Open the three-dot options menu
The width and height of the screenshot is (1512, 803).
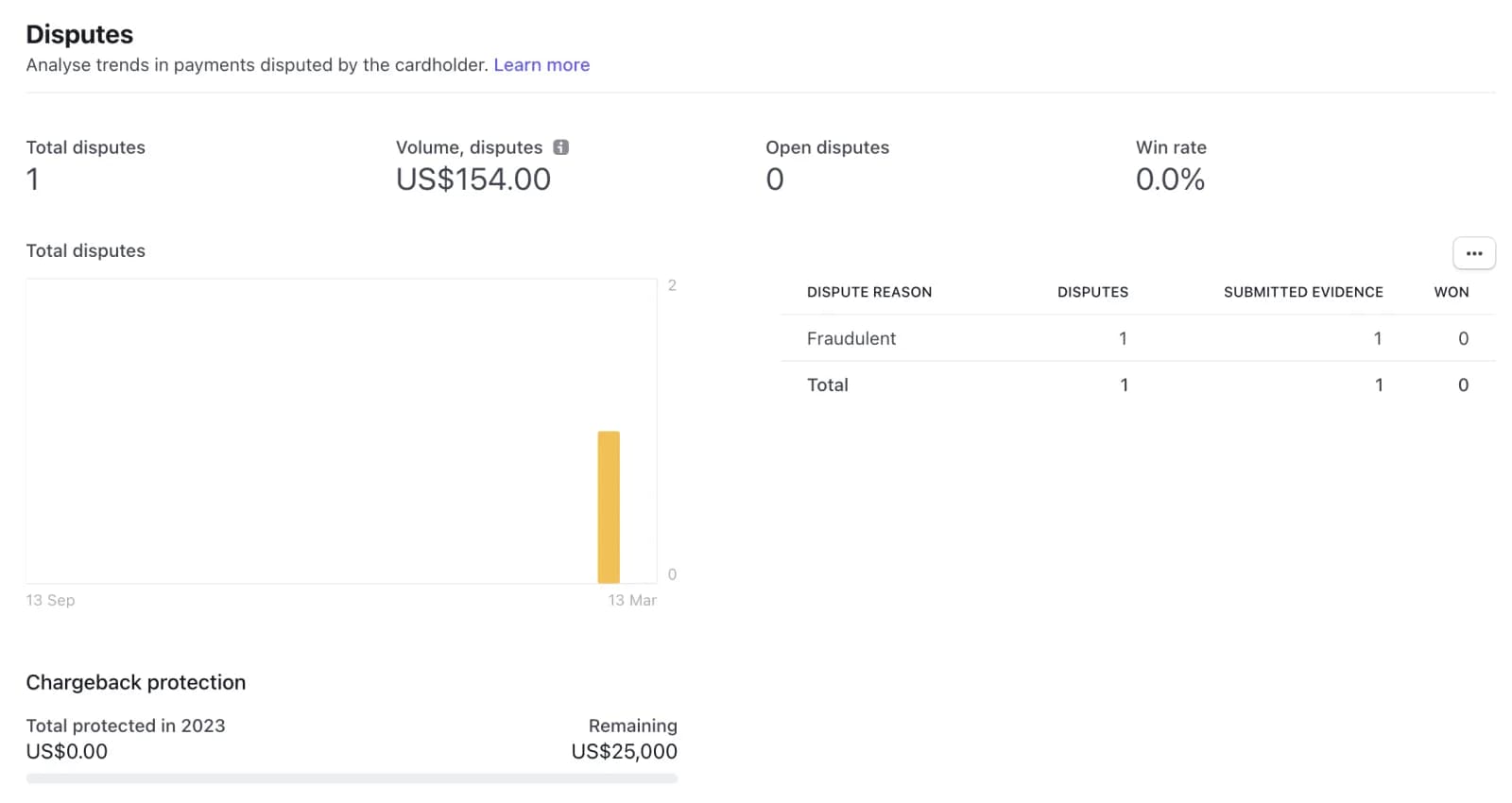1473,253
